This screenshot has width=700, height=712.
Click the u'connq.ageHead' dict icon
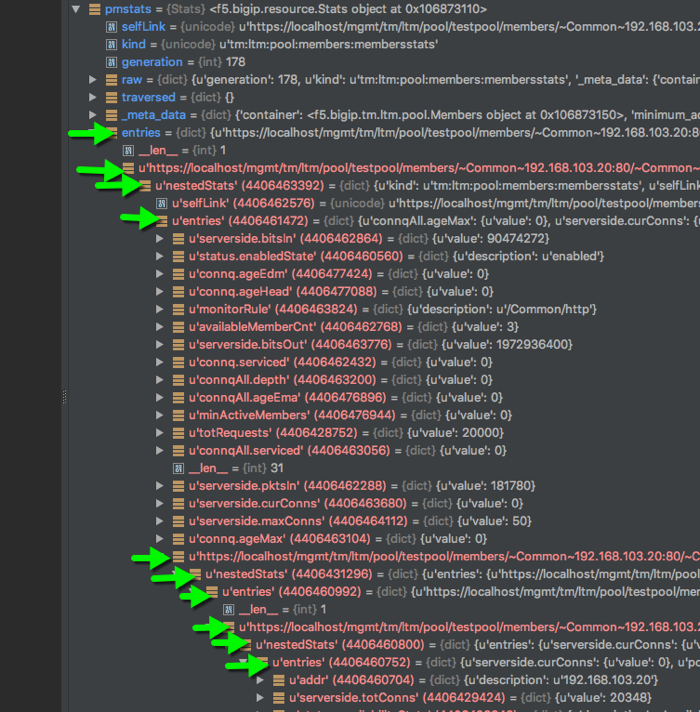click(178, 292)
